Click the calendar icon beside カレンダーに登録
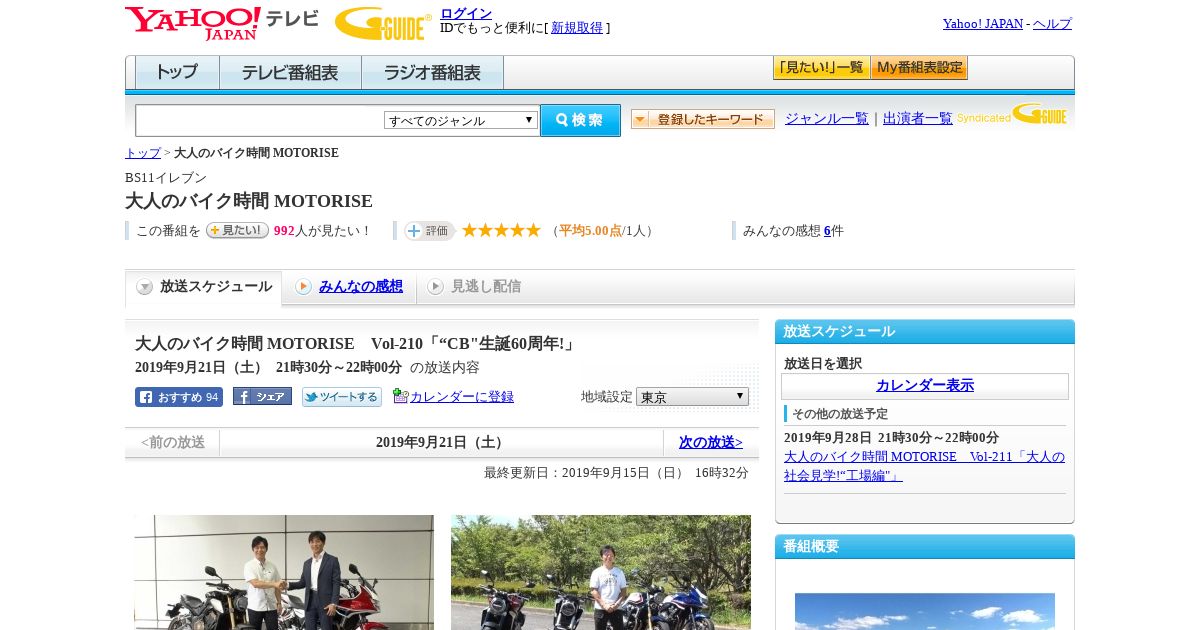Screen dimensions: 1200x630 coord(401,396)
